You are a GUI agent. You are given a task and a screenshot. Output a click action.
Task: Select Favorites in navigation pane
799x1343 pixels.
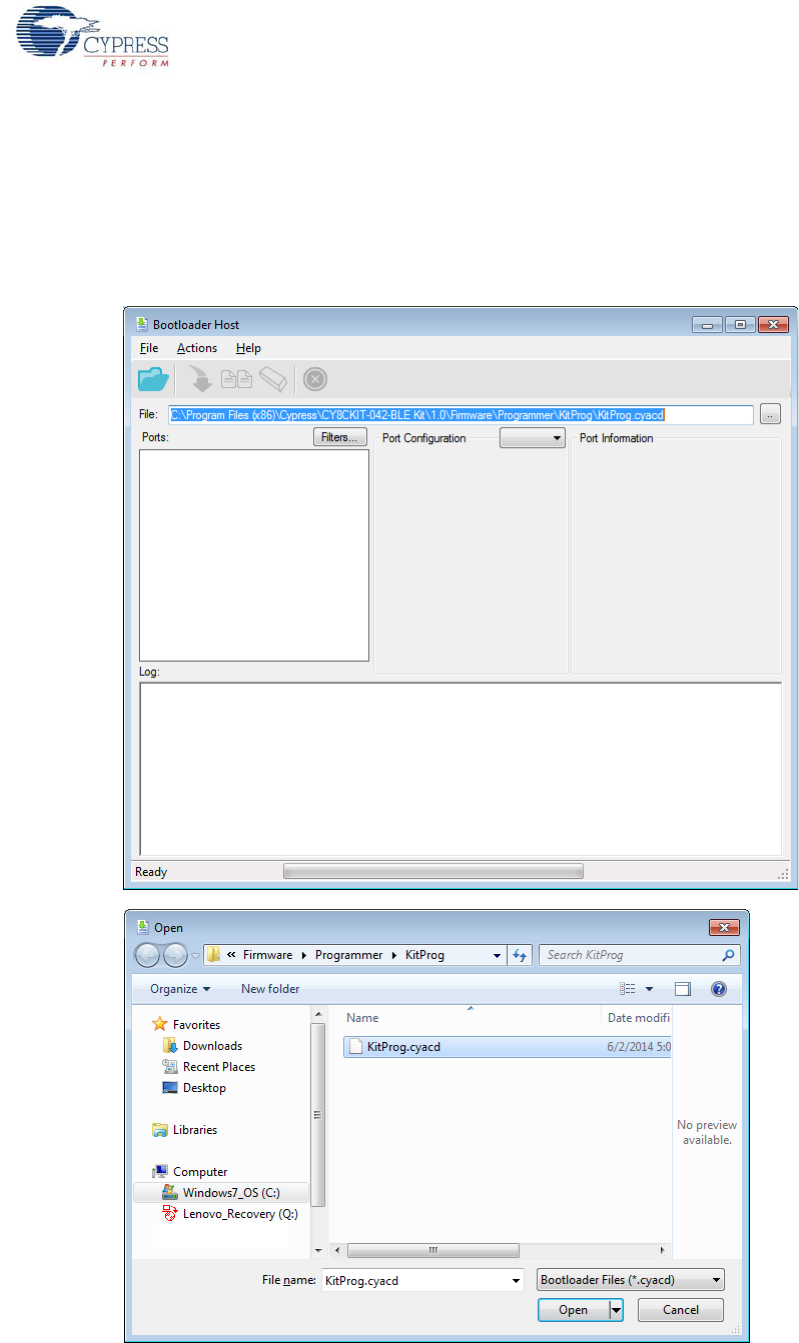pos(196,1024)
